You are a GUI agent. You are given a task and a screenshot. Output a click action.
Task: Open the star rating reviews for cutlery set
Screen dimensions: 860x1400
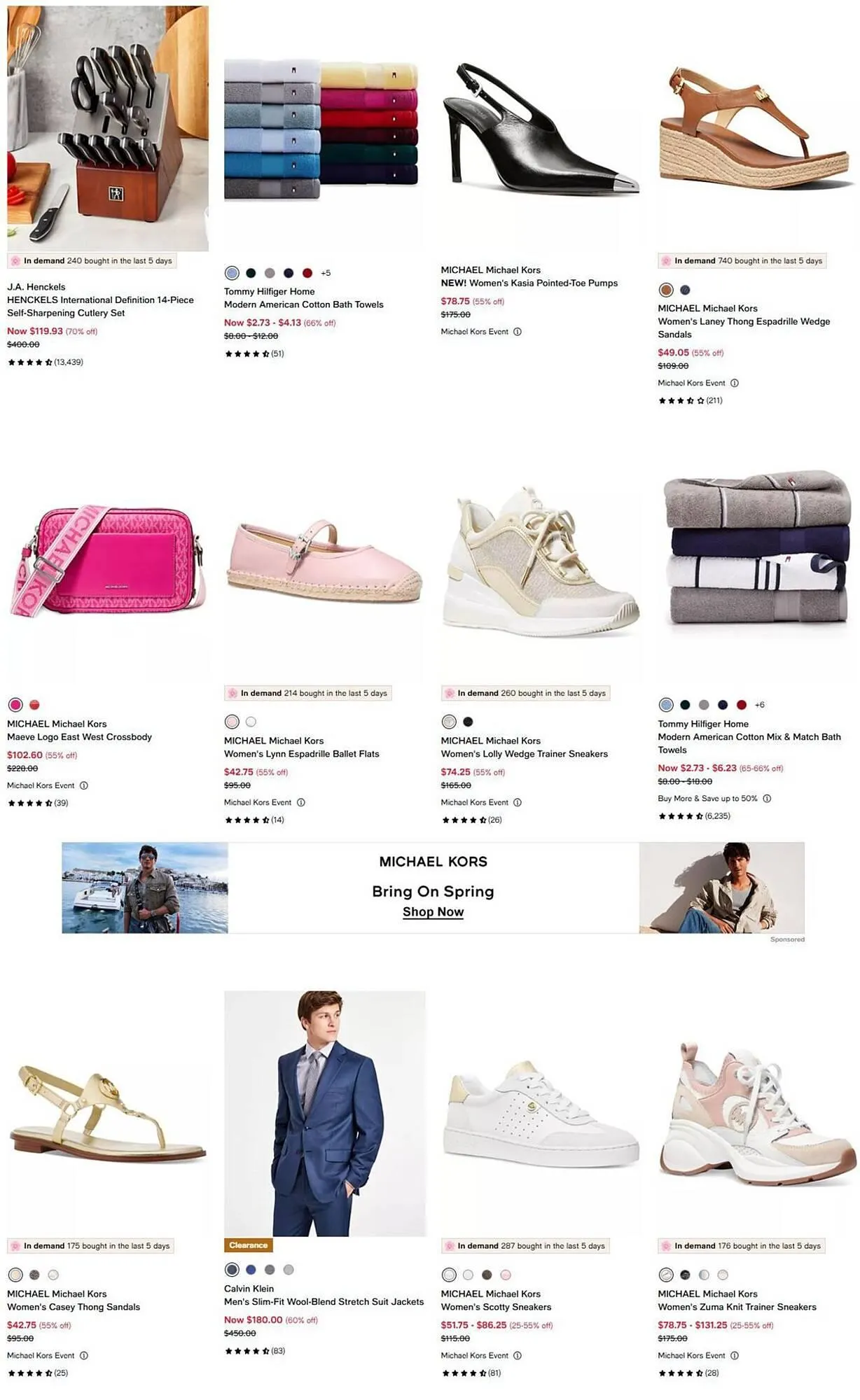click(x=46, y=362)
